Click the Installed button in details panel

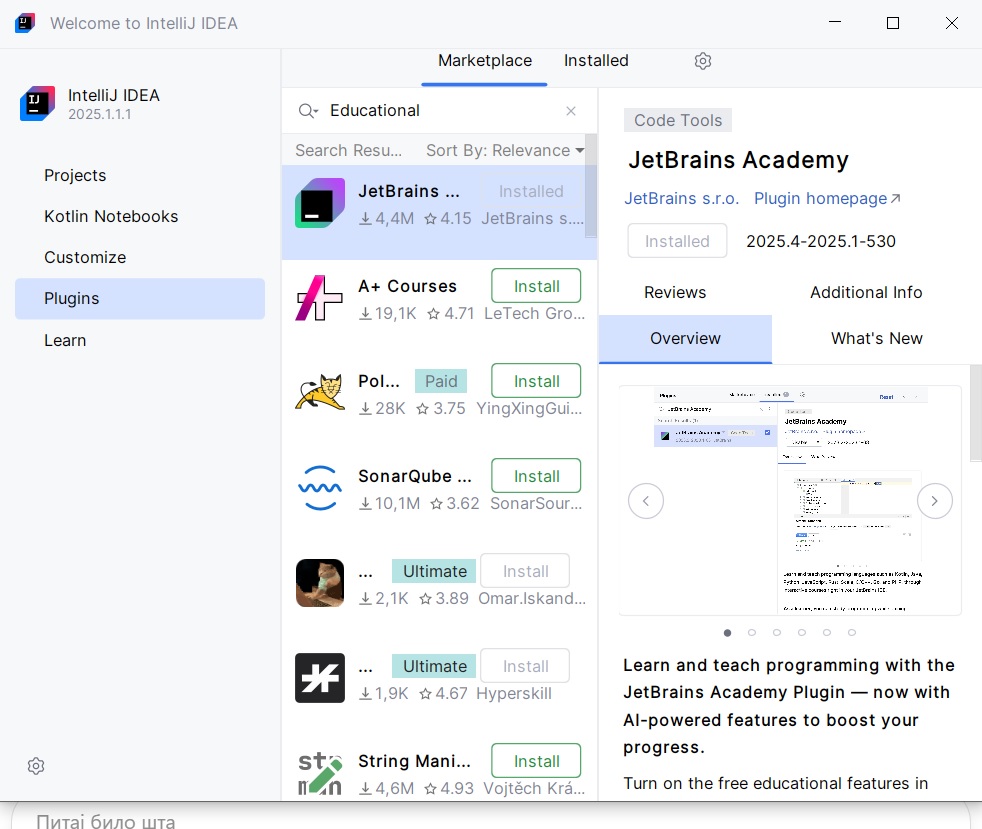pyautogui.click(x=677, y=241)
